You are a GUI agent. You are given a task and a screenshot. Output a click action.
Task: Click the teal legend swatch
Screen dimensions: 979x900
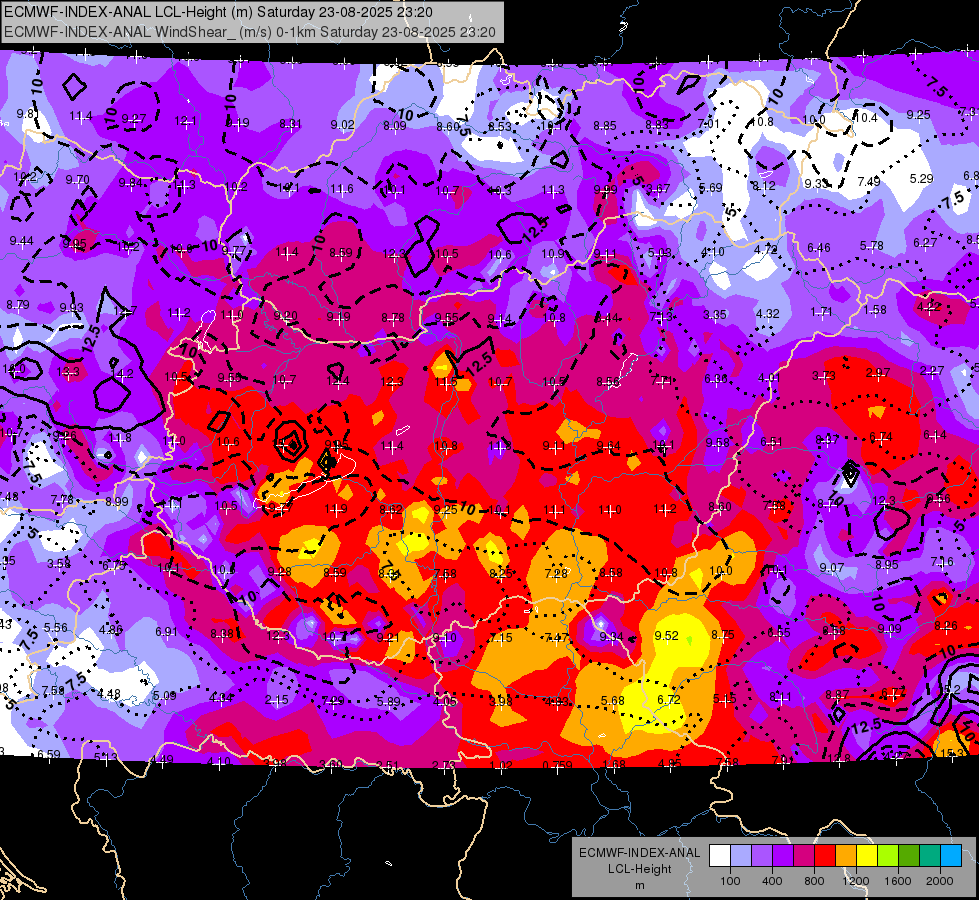[930, 856]
